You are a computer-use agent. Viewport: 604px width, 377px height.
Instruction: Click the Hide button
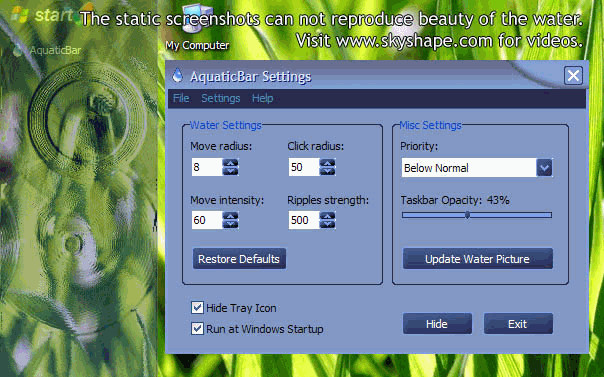tap(437, 323)
